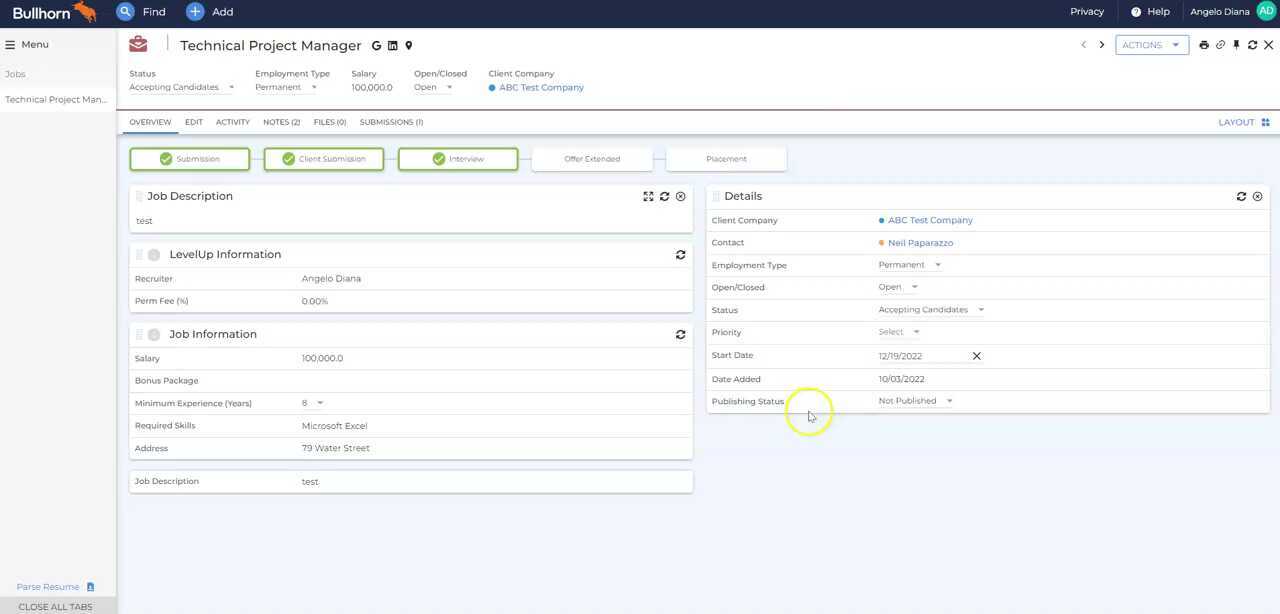Open the Priority dropdown in Details
The image size is (1280, 614).
point(914,332)
